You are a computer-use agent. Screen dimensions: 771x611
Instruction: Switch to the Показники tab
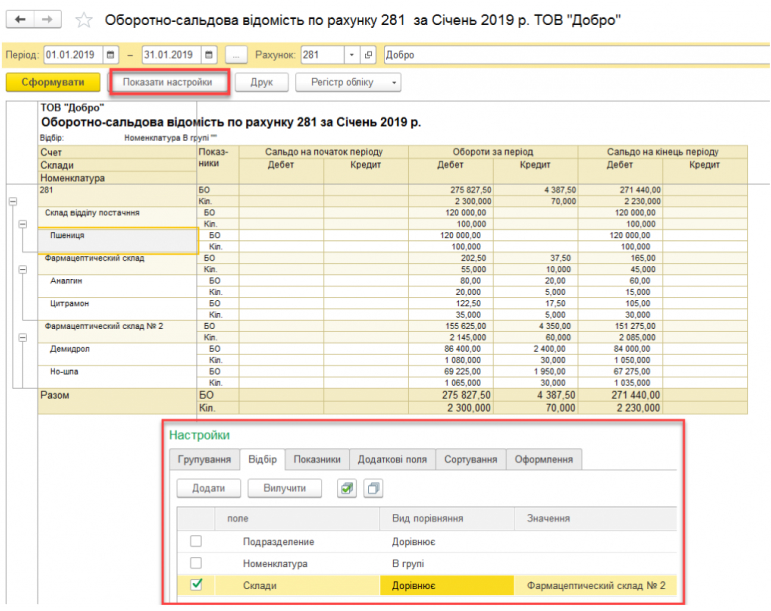tap(317, 459)
